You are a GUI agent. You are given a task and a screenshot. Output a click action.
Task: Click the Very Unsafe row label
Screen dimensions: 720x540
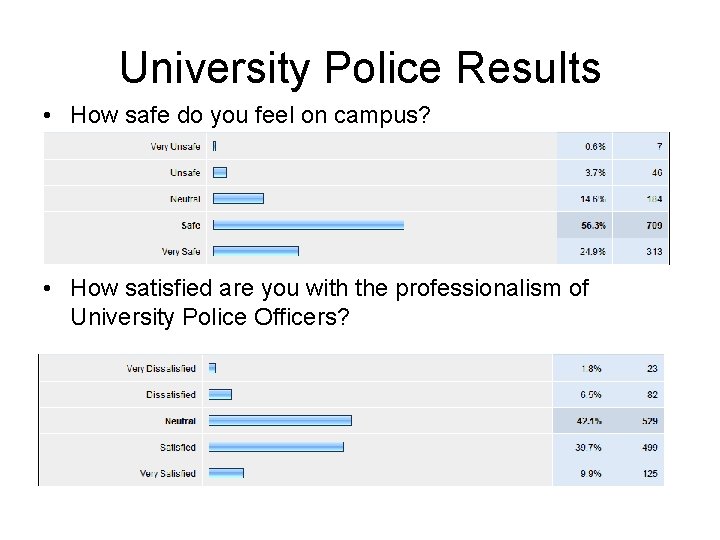[x=175, y=147]
